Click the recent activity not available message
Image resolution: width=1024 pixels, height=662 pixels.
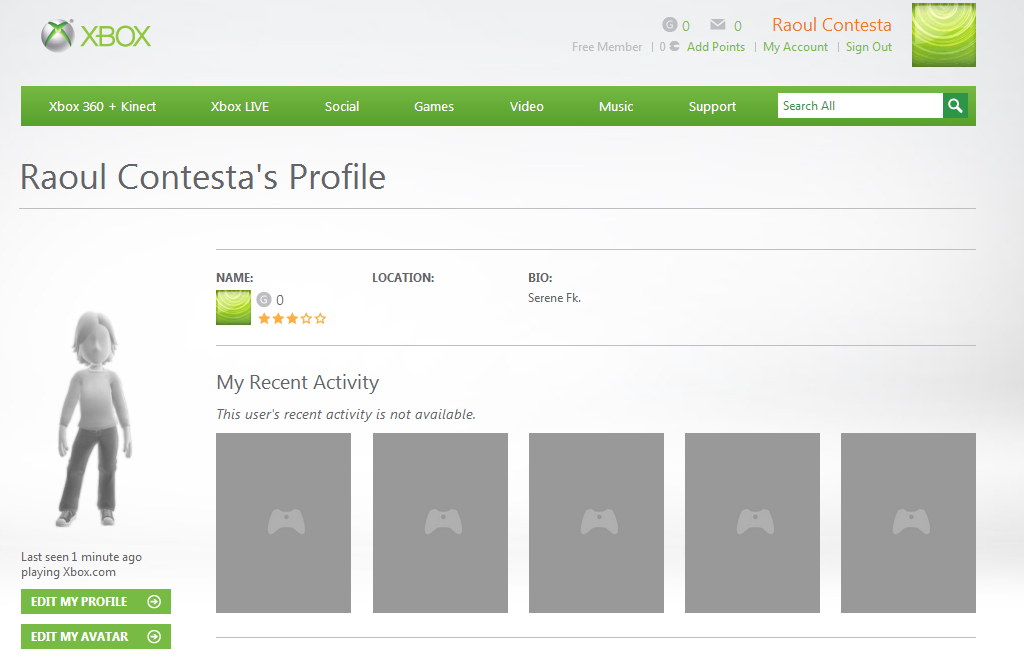346,415
